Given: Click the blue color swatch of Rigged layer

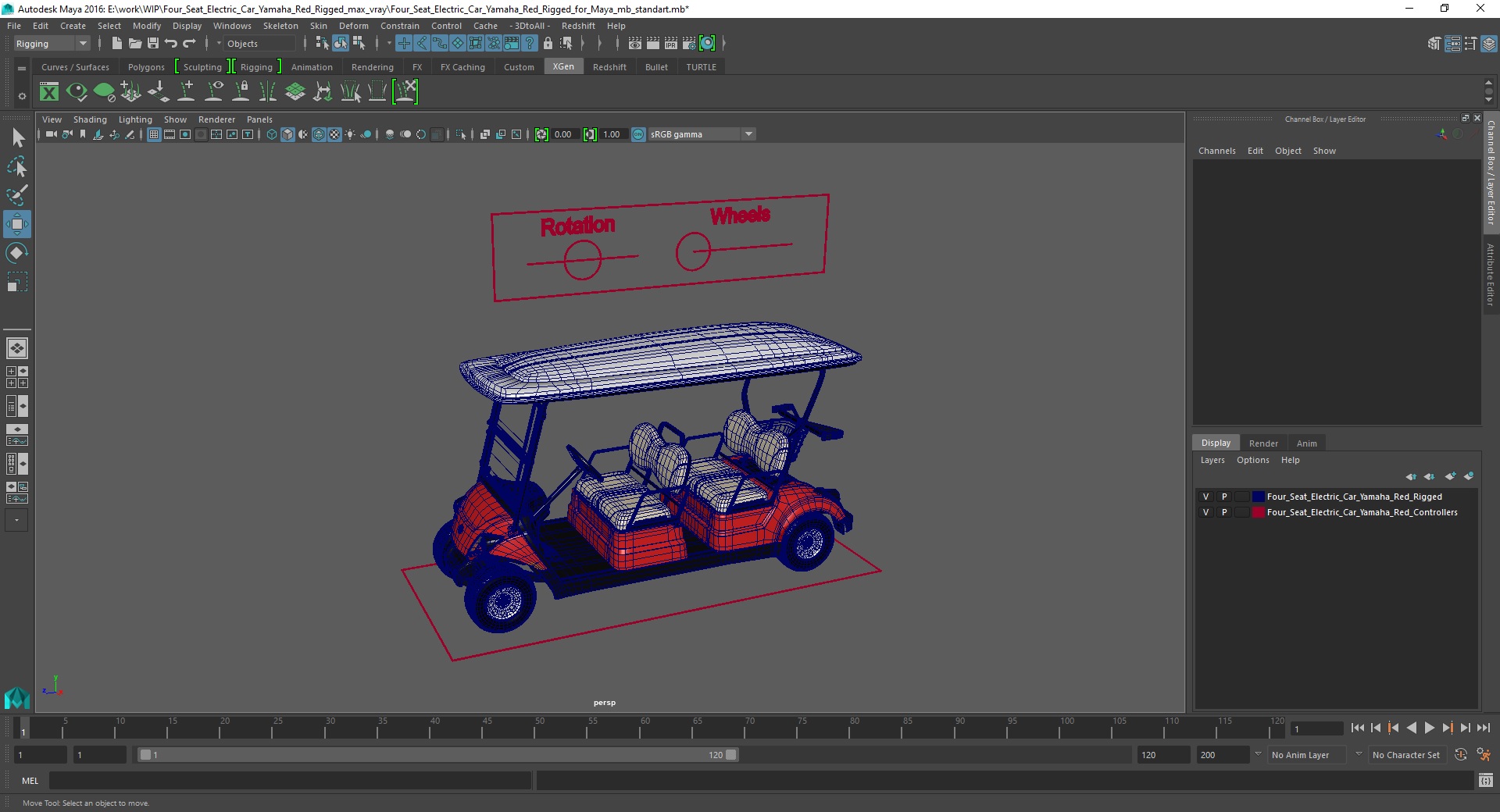Looking at the screenshot, I should [x=1258, y=497].
